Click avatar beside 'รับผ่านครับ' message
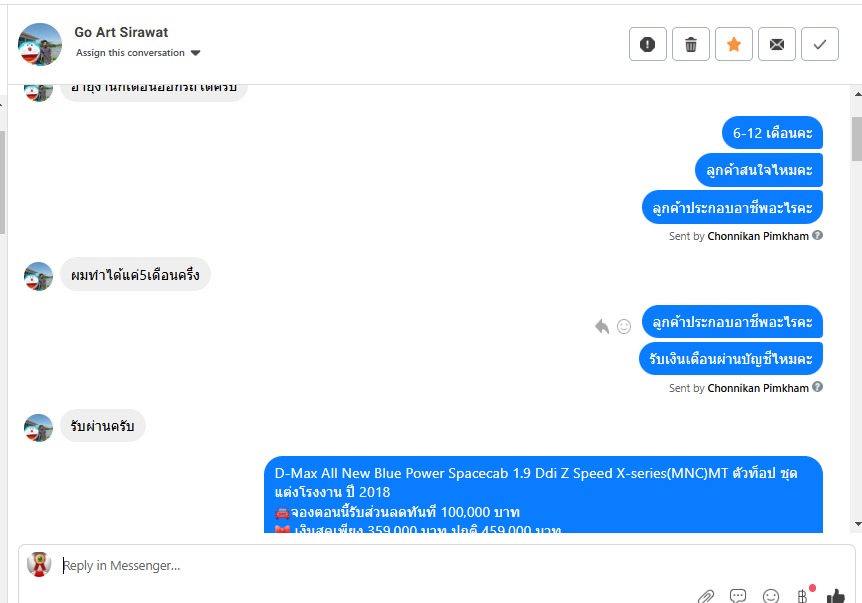862x603 pixels. [38, 428]
